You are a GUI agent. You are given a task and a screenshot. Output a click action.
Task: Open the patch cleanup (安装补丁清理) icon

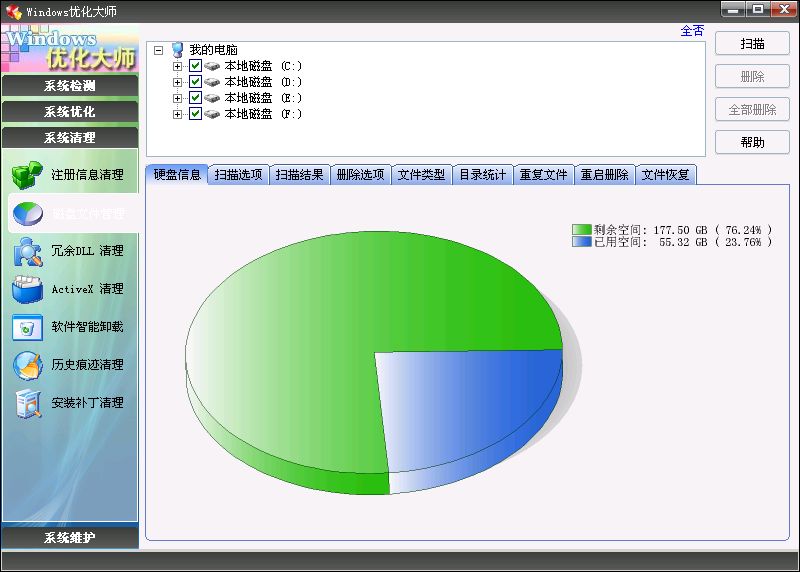[27, 403]
